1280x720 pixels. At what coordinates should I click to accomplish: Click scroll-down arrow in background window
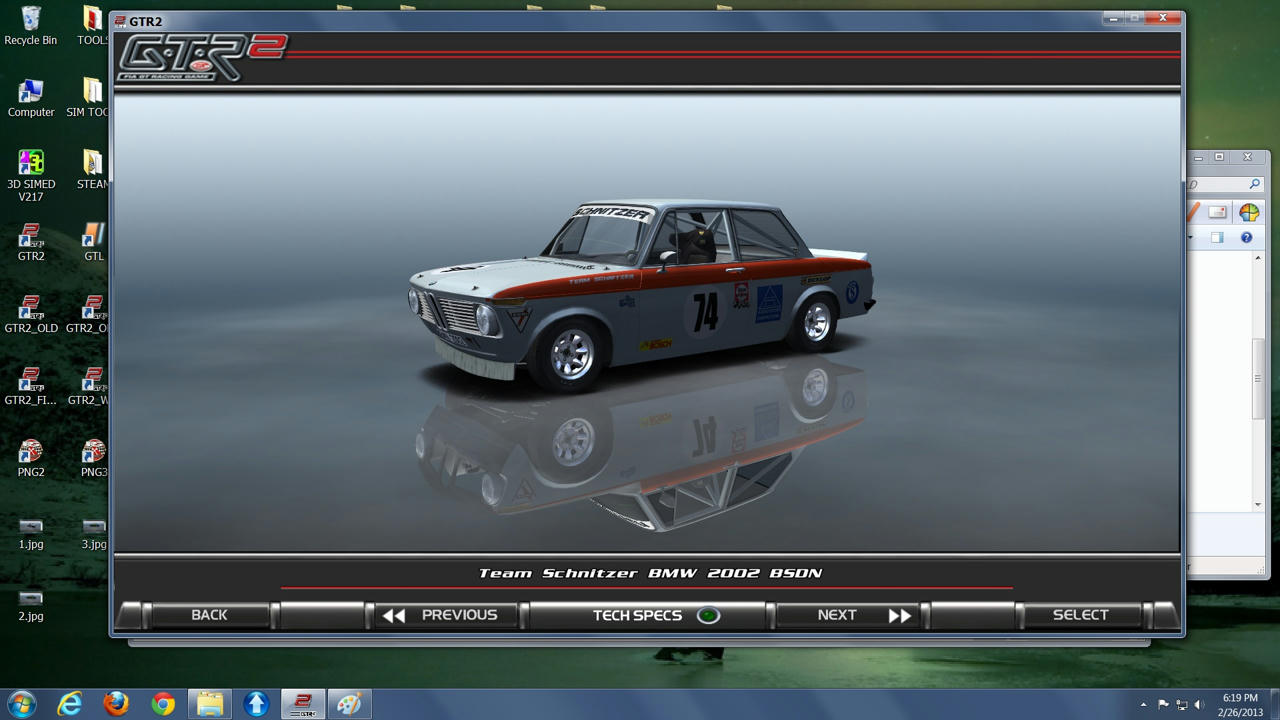tap(1258, 504)
